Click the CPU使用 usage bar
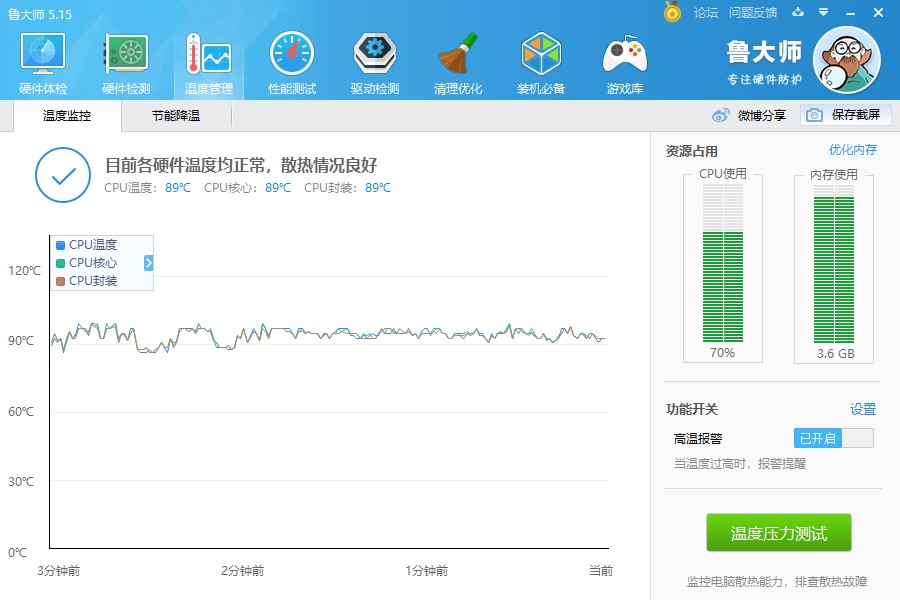The image size is (900, 600). click(723, 263)
